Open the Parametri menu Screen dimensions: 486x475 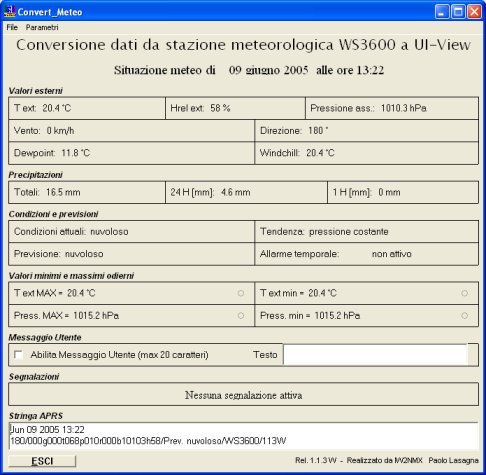pos(42,27)
